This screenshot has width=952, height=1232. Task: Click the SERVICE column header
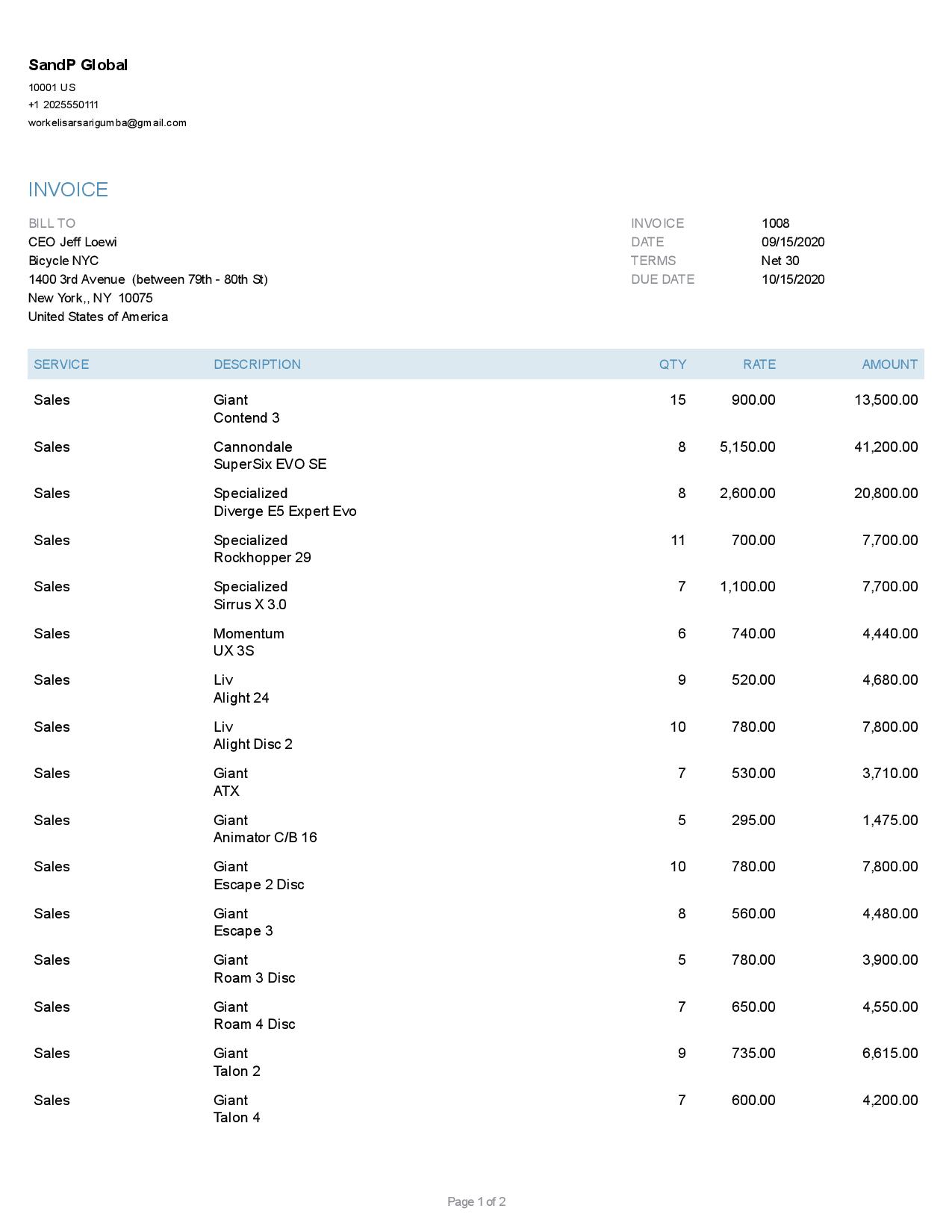(x=61, y=364)
